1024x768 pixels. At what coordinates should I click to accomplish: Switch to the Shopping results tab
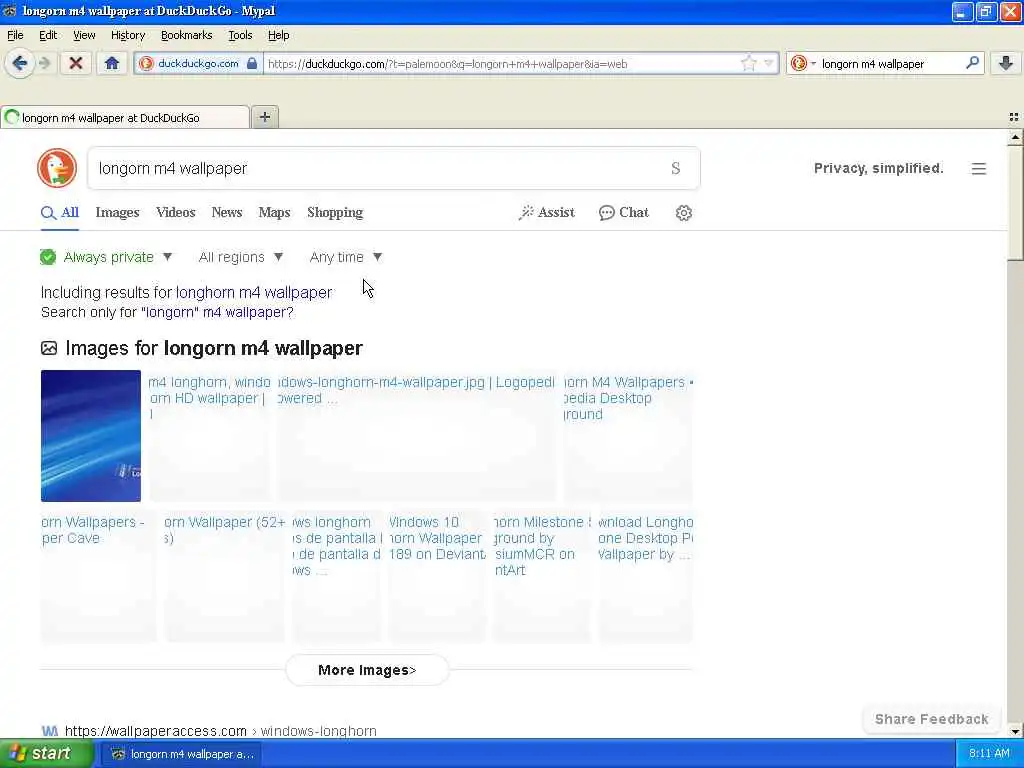point(335,212)
